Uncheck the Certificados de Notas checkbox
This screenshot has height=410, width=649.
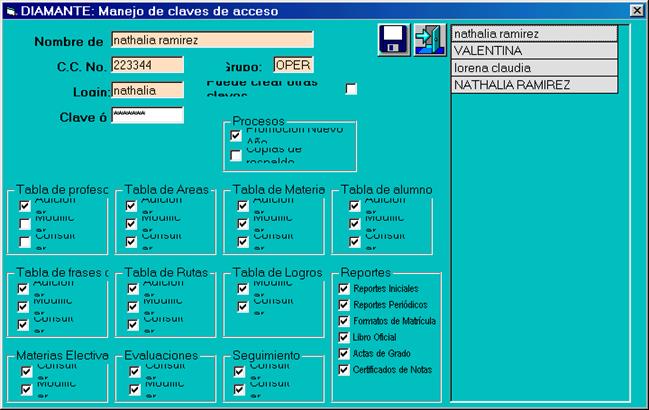click(344, 369)
